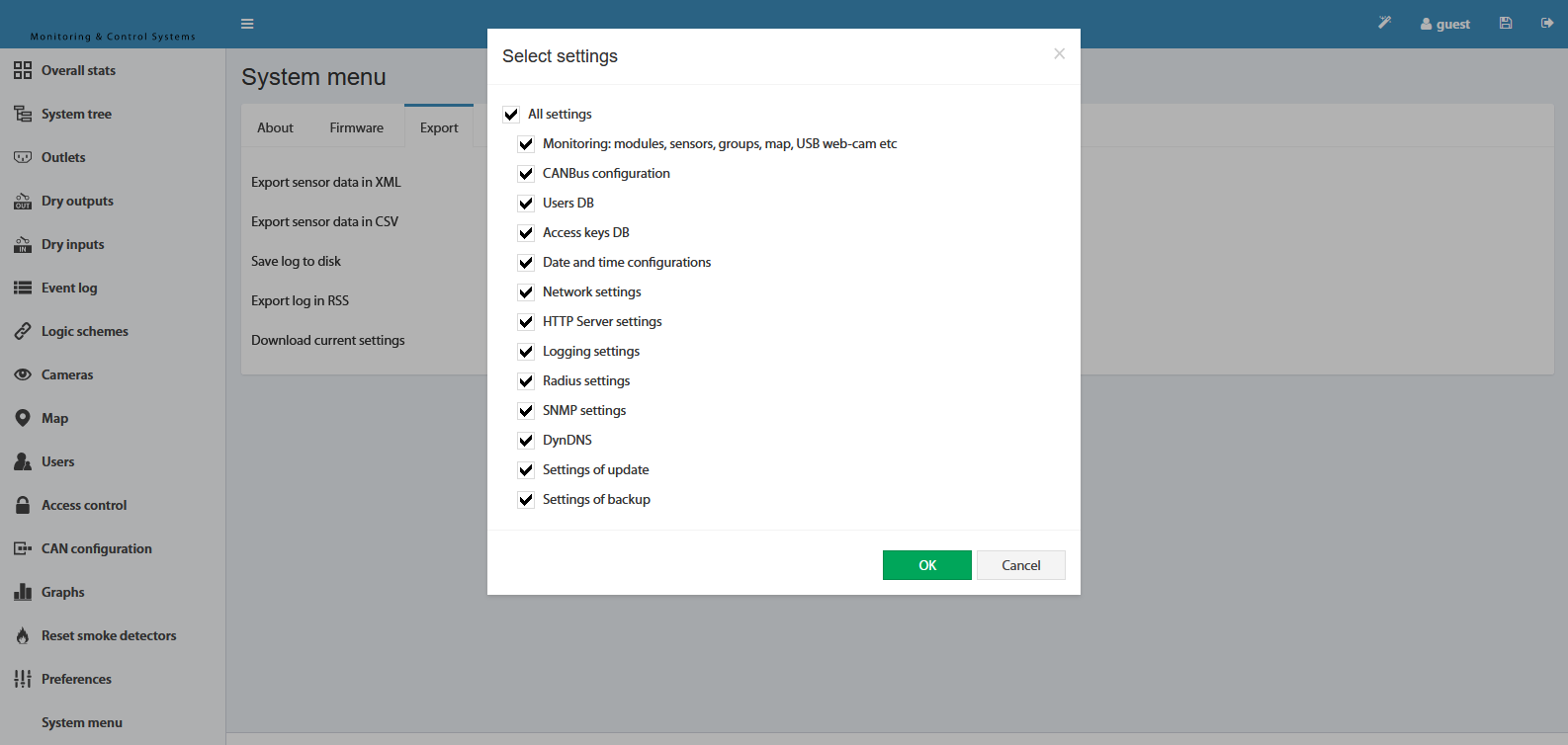The height and width of the screenshot is (745, 1568).
Task: Open Reset smoke detectors flame icon
Action: [x=23, y=635]
